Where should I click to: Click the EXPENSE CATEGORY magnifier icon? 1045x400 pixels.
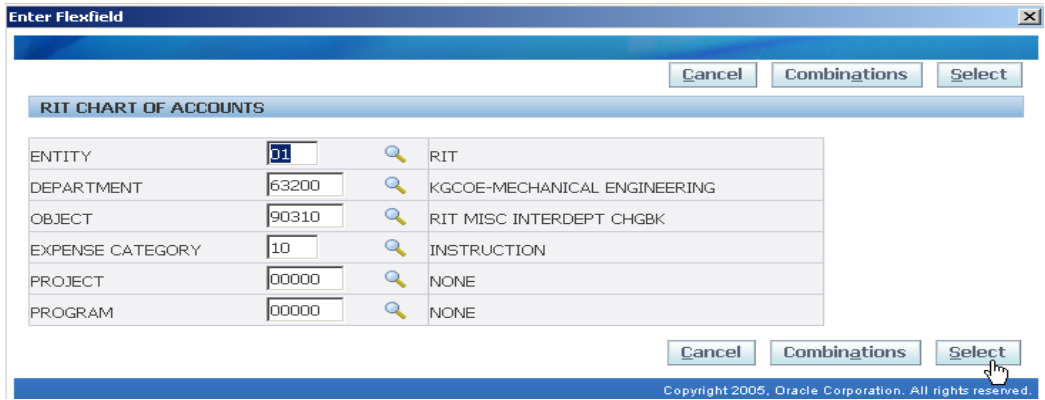coord(396,248)
